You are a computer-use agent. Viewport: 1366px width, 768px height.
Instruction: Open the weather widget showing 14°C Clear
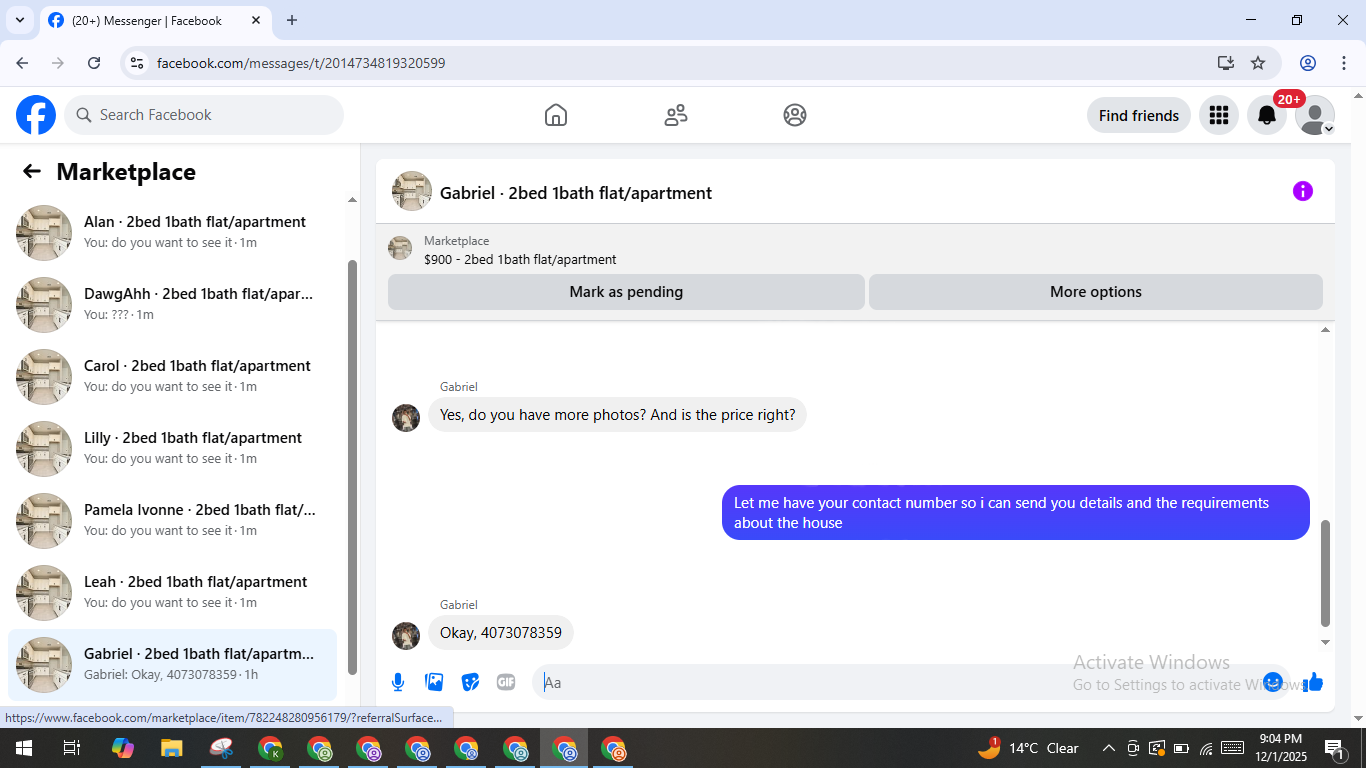click(x=1028, y=748)
